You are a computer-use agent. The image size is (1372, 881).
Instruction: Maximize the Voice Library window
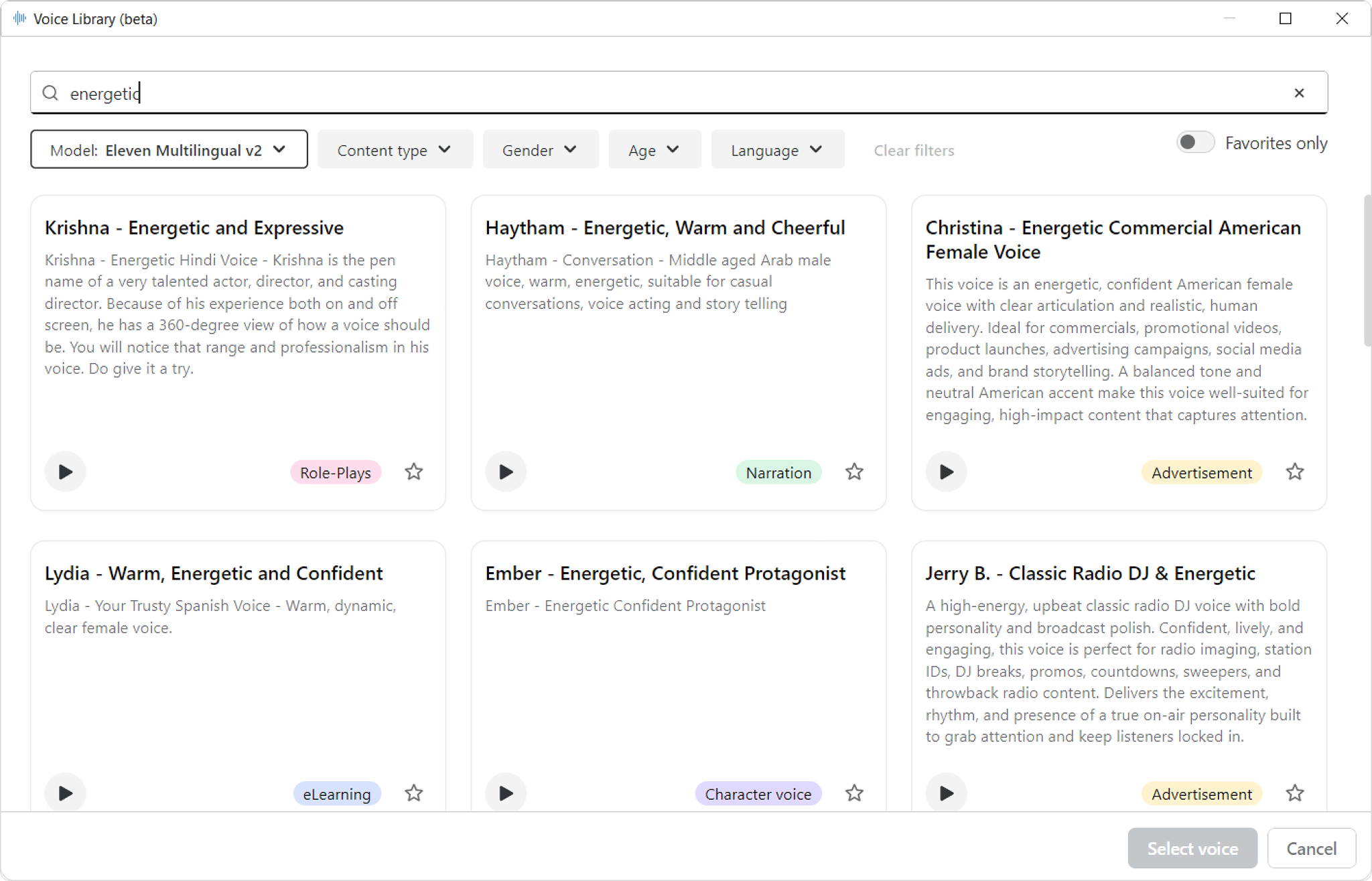point(1285,18)
